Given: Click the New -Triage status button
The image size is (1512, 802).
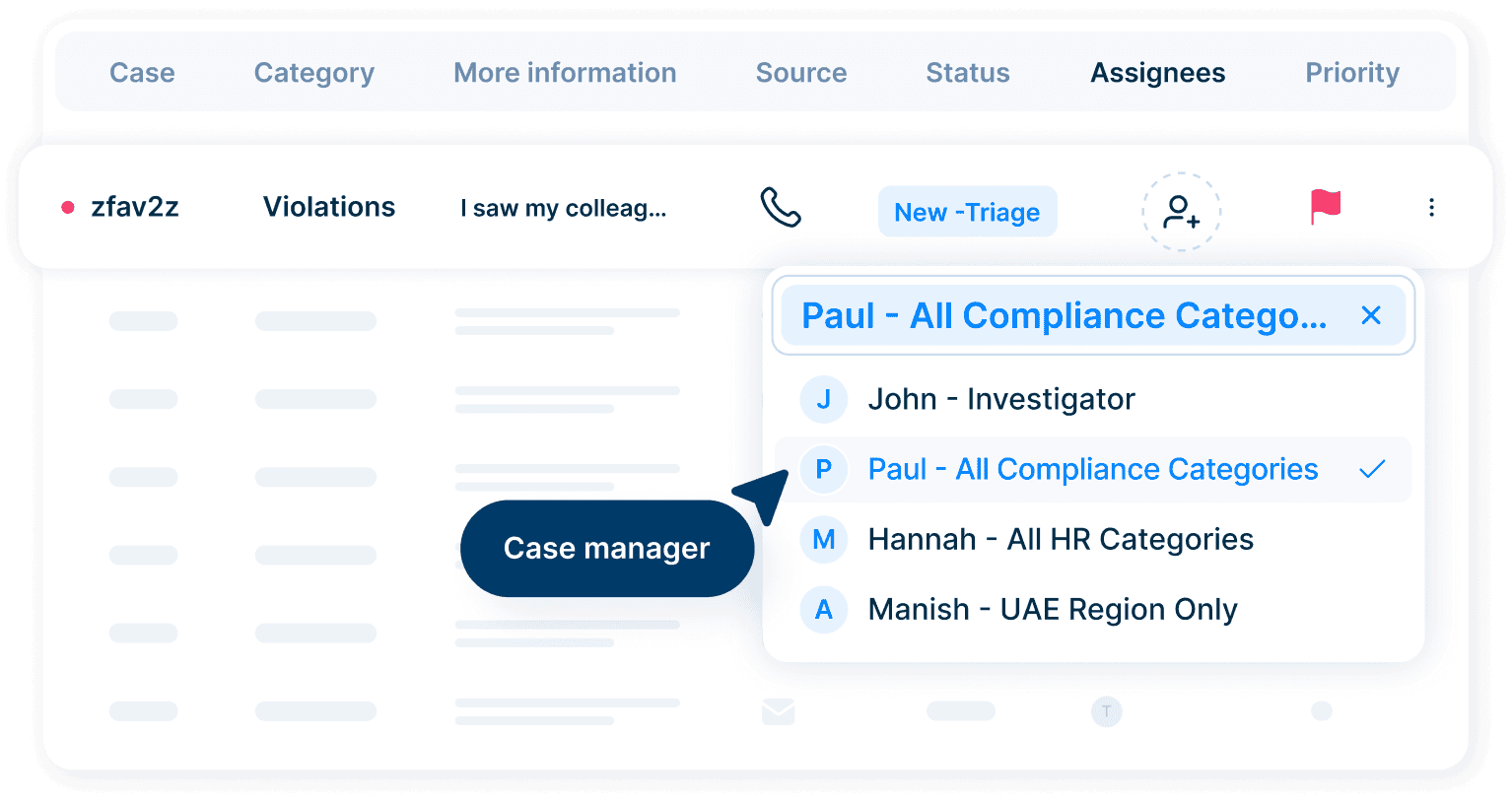Looking at the screenshot, I should tap(967, 211).
